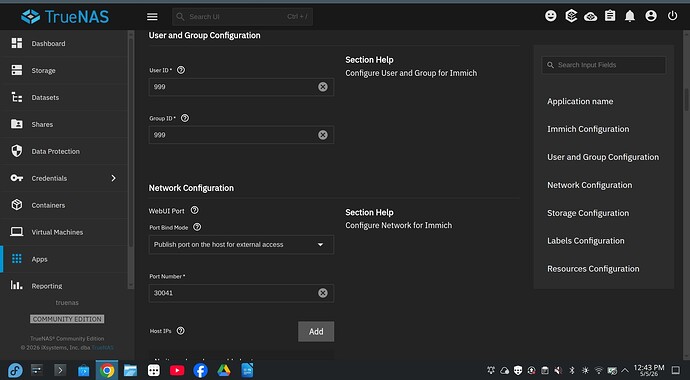Open Shares section

(64, 124)
